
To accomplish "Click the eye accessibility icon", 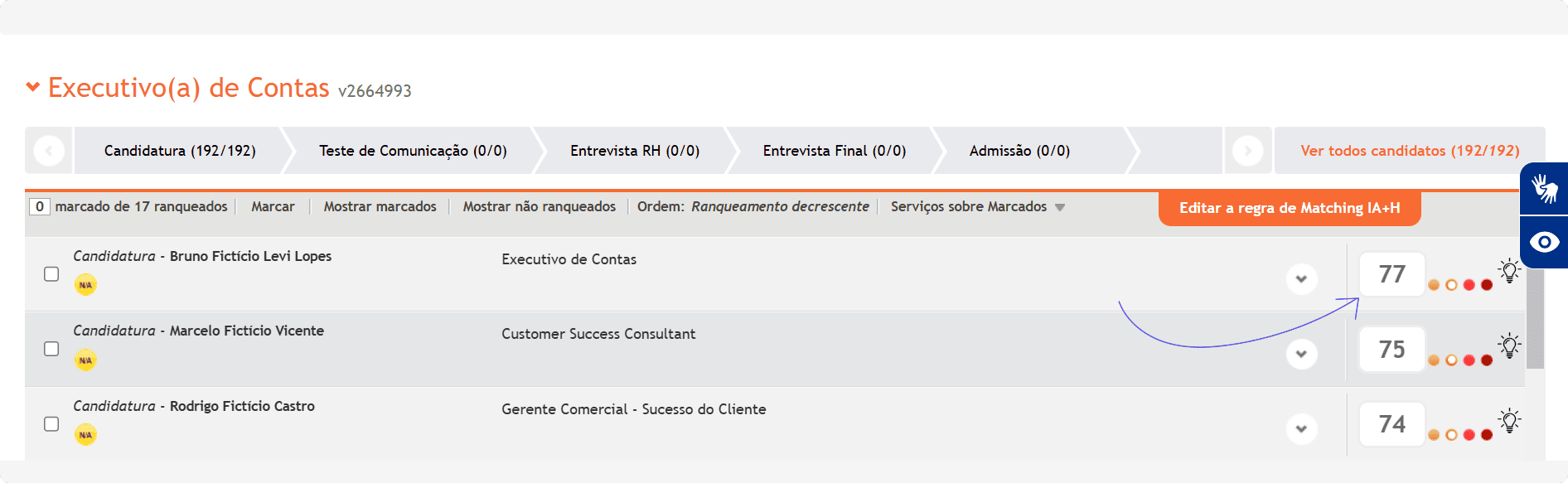I will point(1545,242).
